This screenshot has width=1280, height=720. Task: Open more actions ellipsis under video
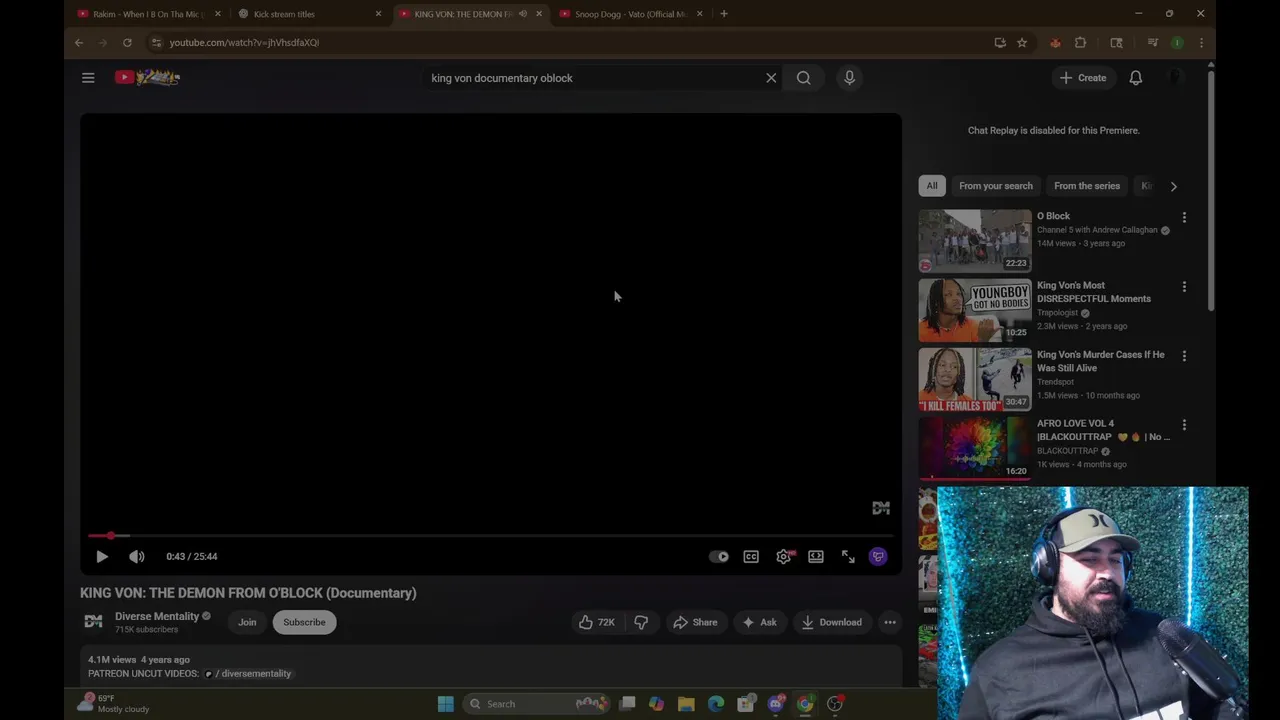(890, 622)
